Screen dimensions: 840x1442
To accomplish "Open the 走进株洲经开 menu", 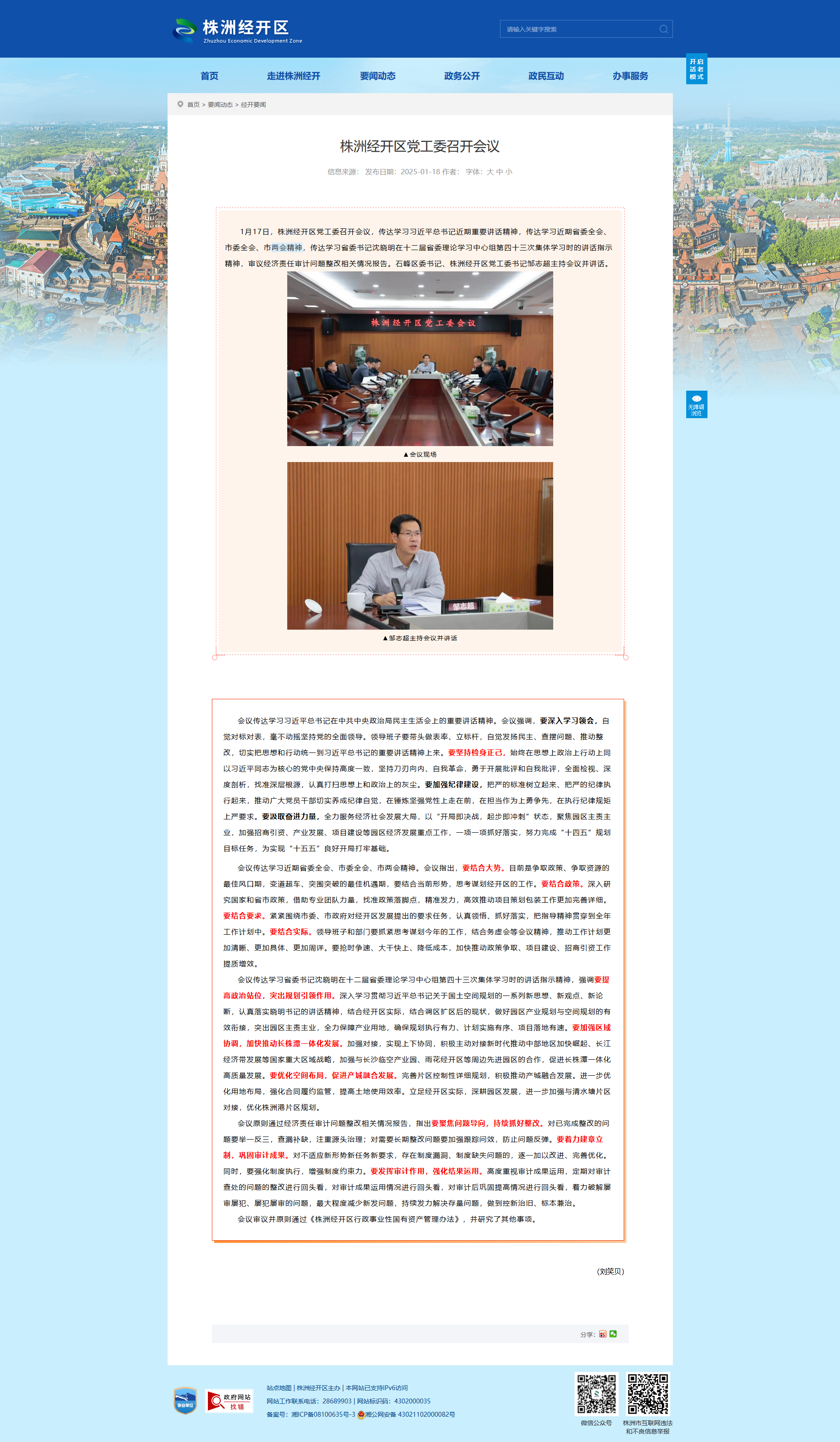I will [x=293, y=76].
